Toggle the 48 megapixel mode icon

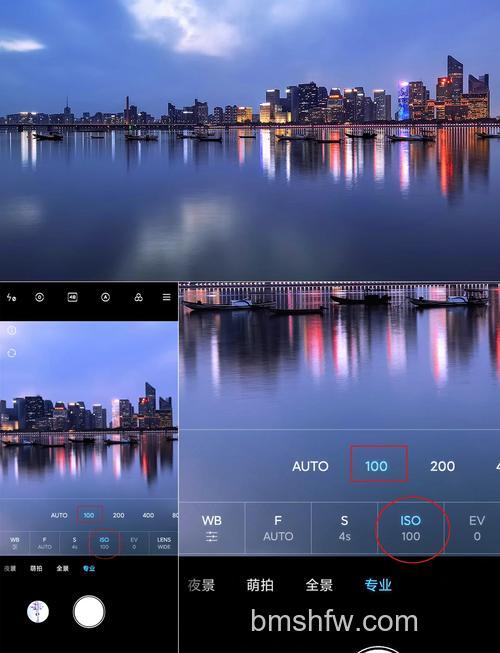(72, 297)
